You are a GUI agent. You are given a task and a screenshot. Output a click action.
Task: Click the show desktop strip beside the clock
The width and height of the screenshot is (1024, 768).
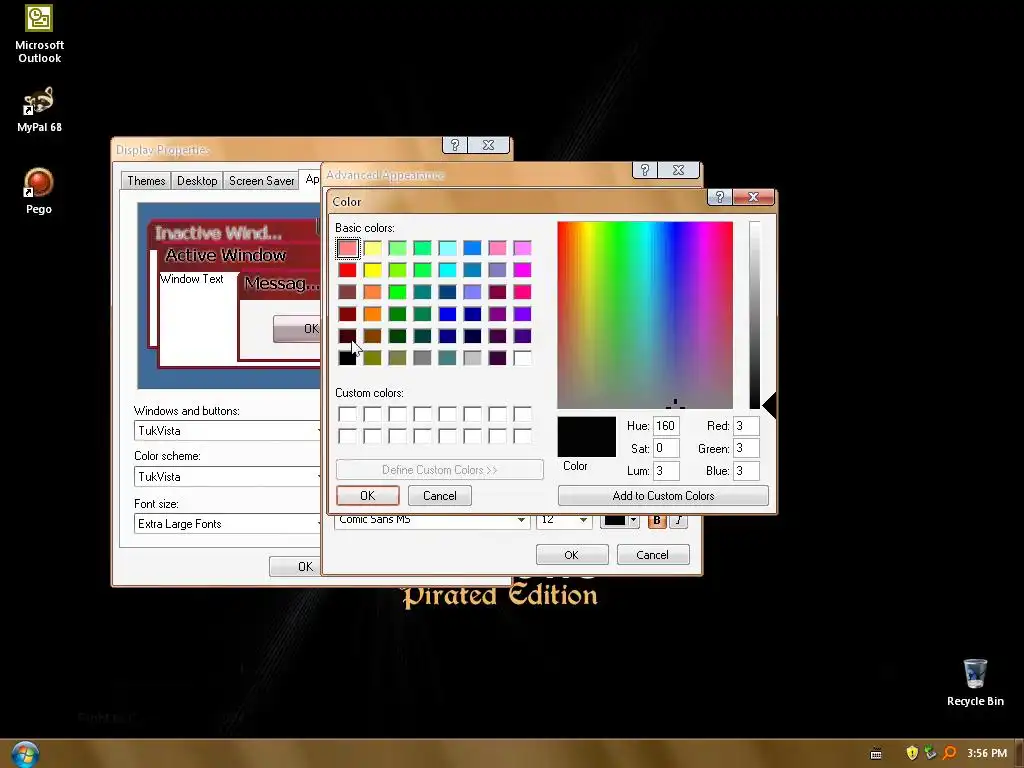tap(1018, 754)
